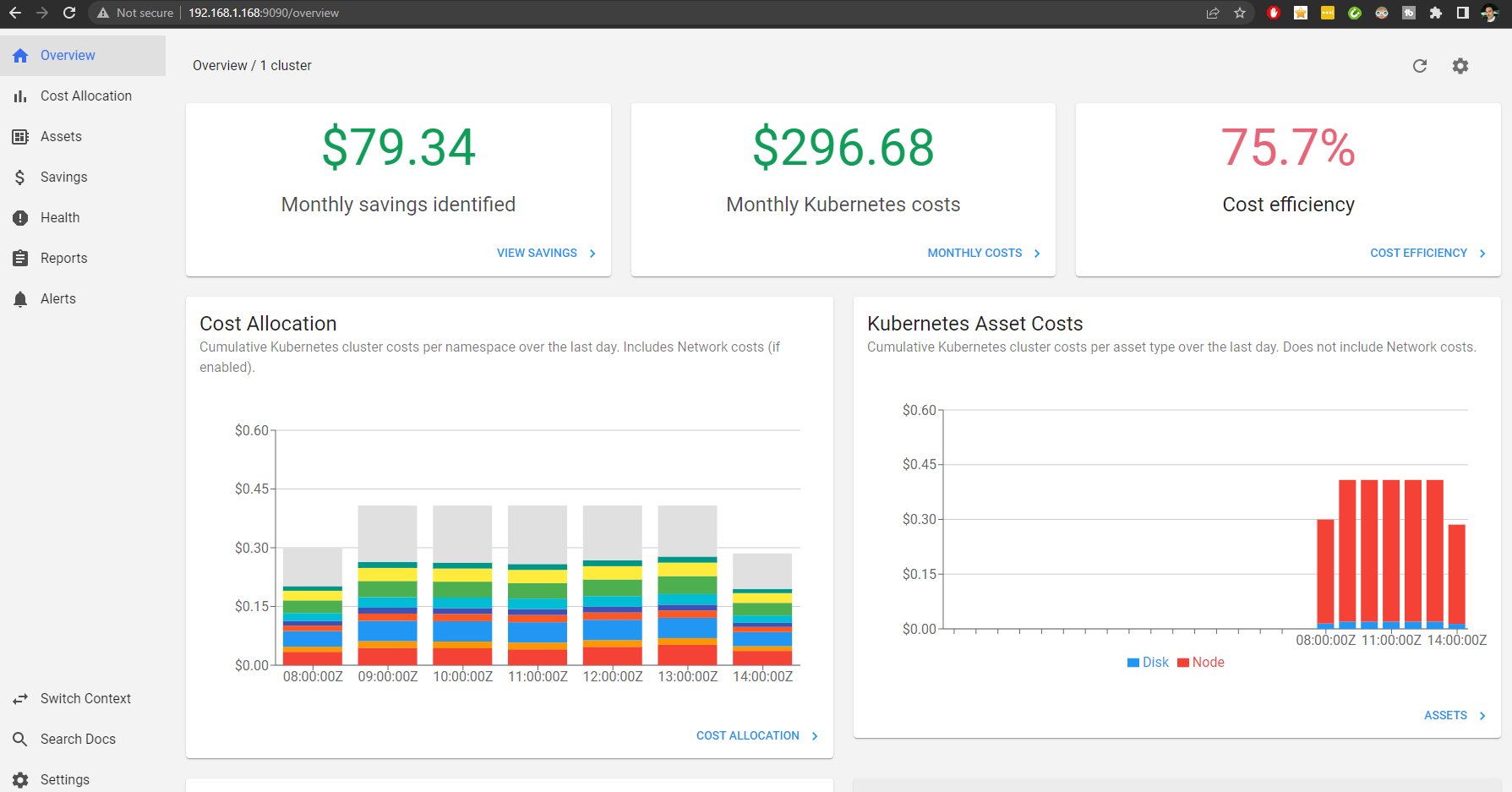Click the chevron next to ASSETS link
The width and height of the screenshot is (1512, 792).
pos(1482,716)
